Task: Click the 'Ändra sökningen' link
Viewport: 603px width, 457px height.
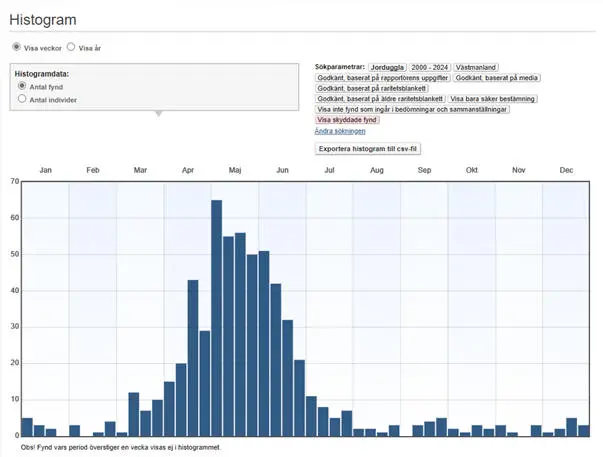Action: 341,131
